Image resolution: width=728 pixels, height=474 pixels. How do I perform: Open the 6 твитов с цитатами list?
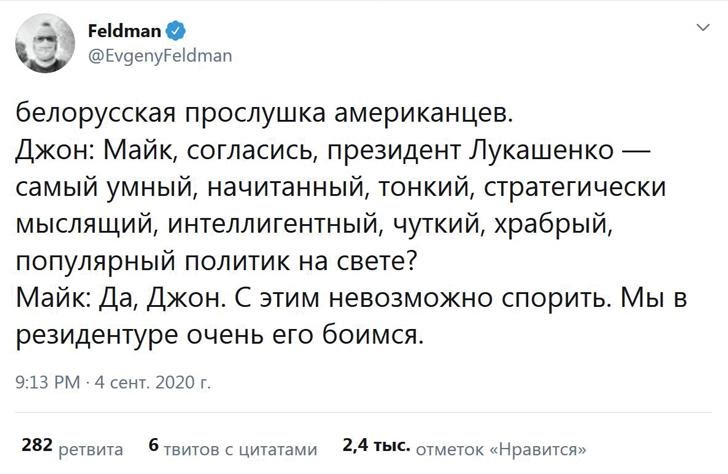pos(232,446)
